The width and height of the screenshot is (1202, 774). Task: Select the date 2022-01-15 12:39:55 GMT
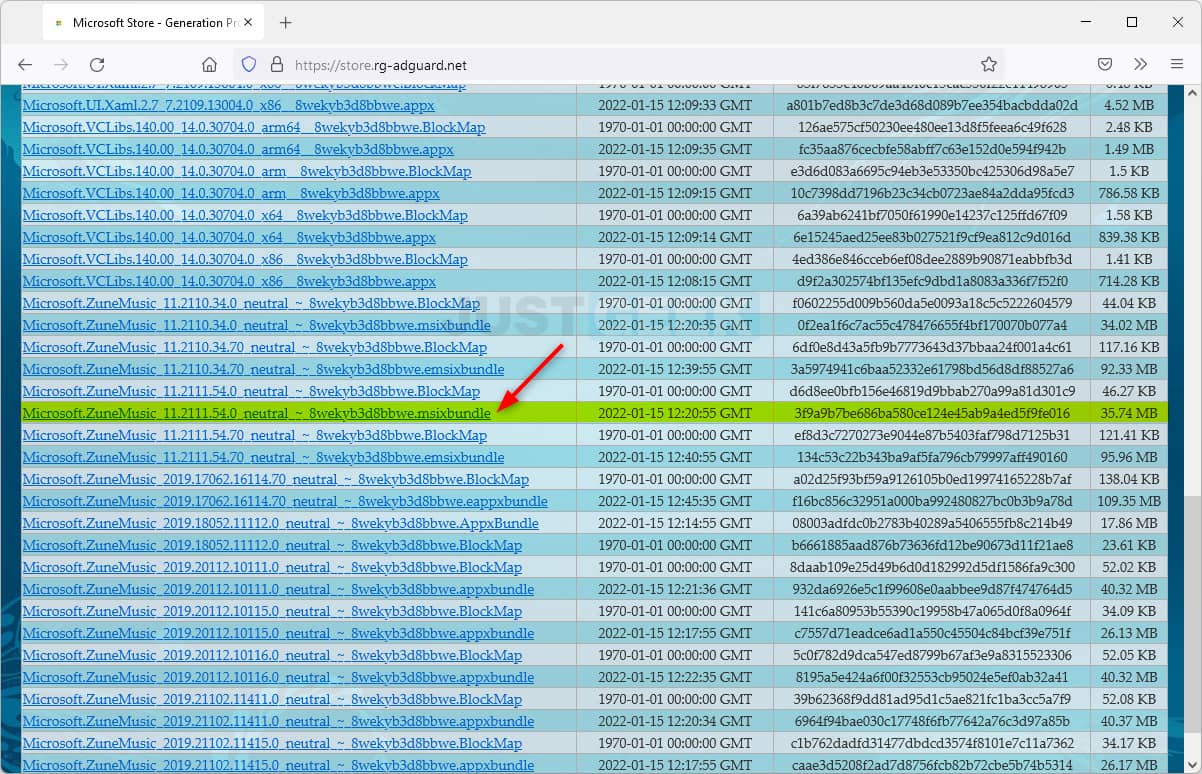pos(675,369)
